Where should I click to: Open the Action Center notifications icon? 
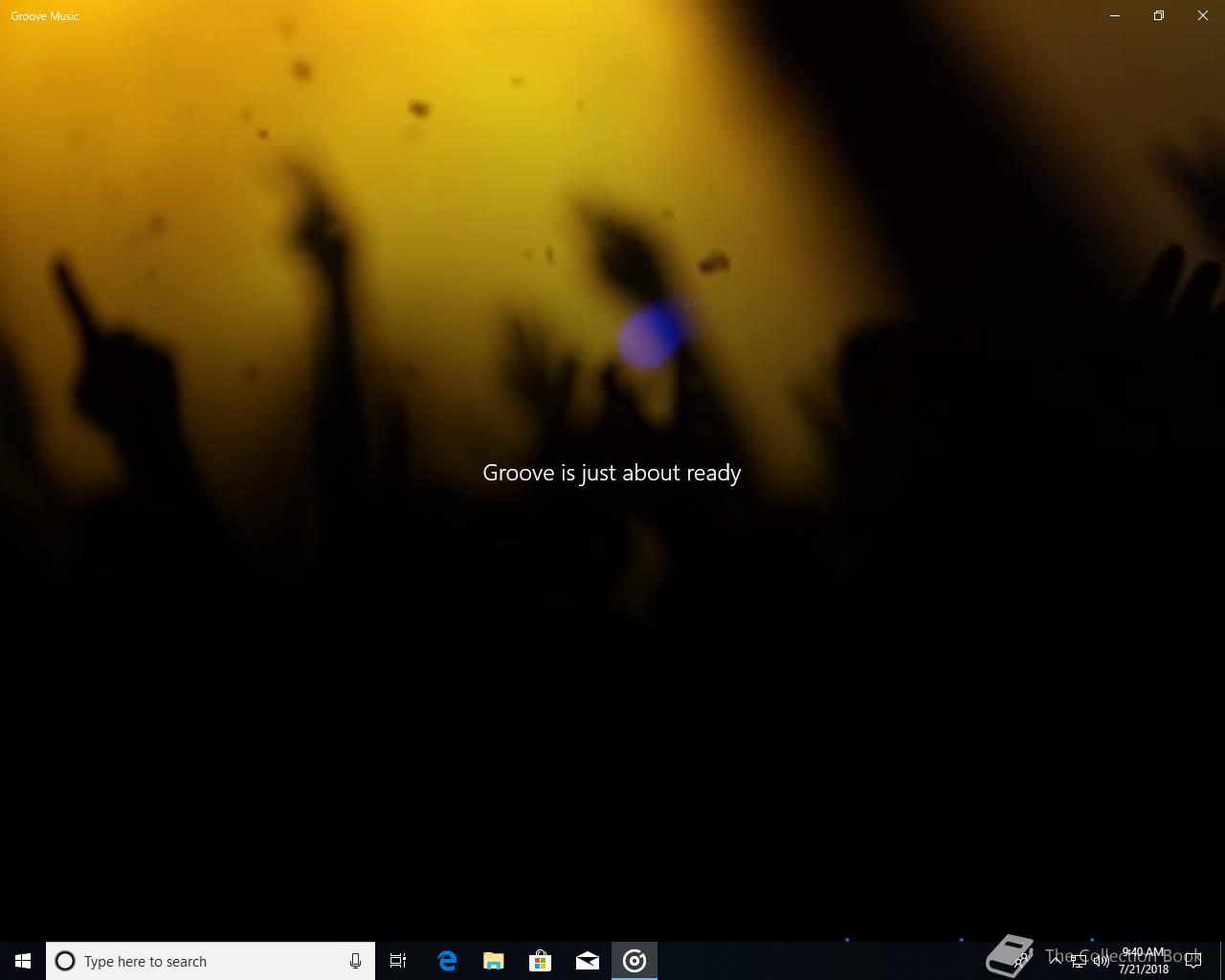tap(1193, 961)
